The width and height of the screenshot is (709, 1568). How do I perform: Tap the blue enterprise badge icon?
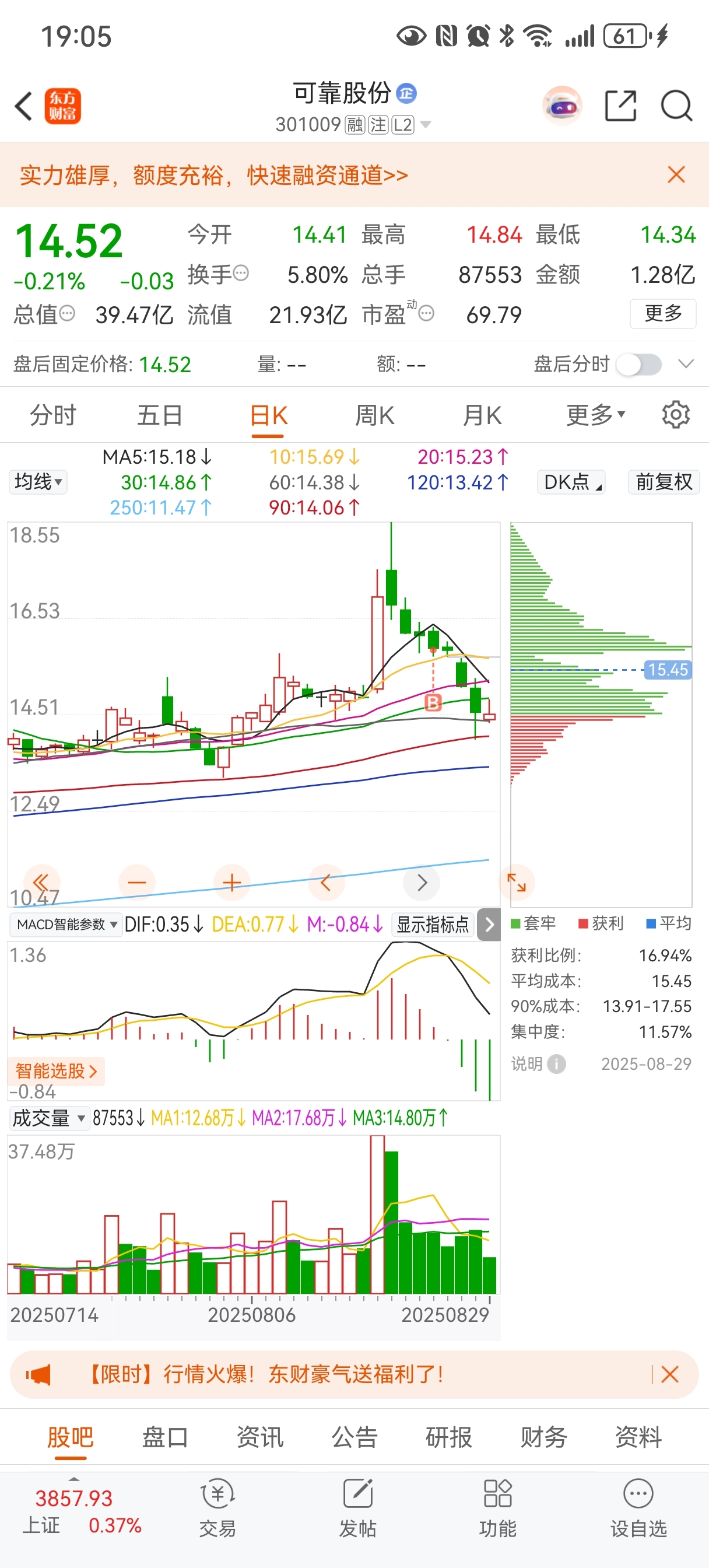[406, 93]
